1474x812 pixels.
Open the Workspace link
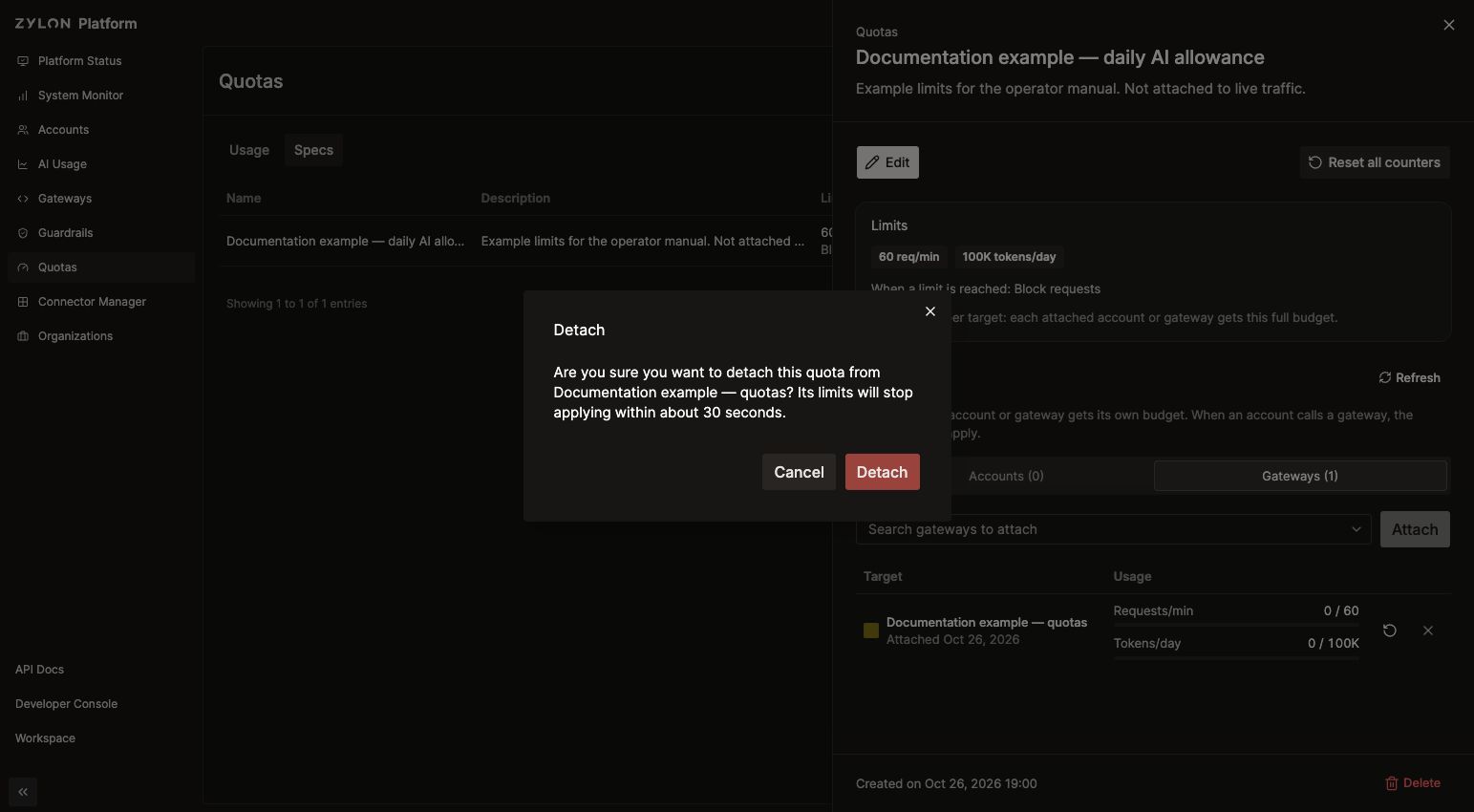(x=45, y=738)
